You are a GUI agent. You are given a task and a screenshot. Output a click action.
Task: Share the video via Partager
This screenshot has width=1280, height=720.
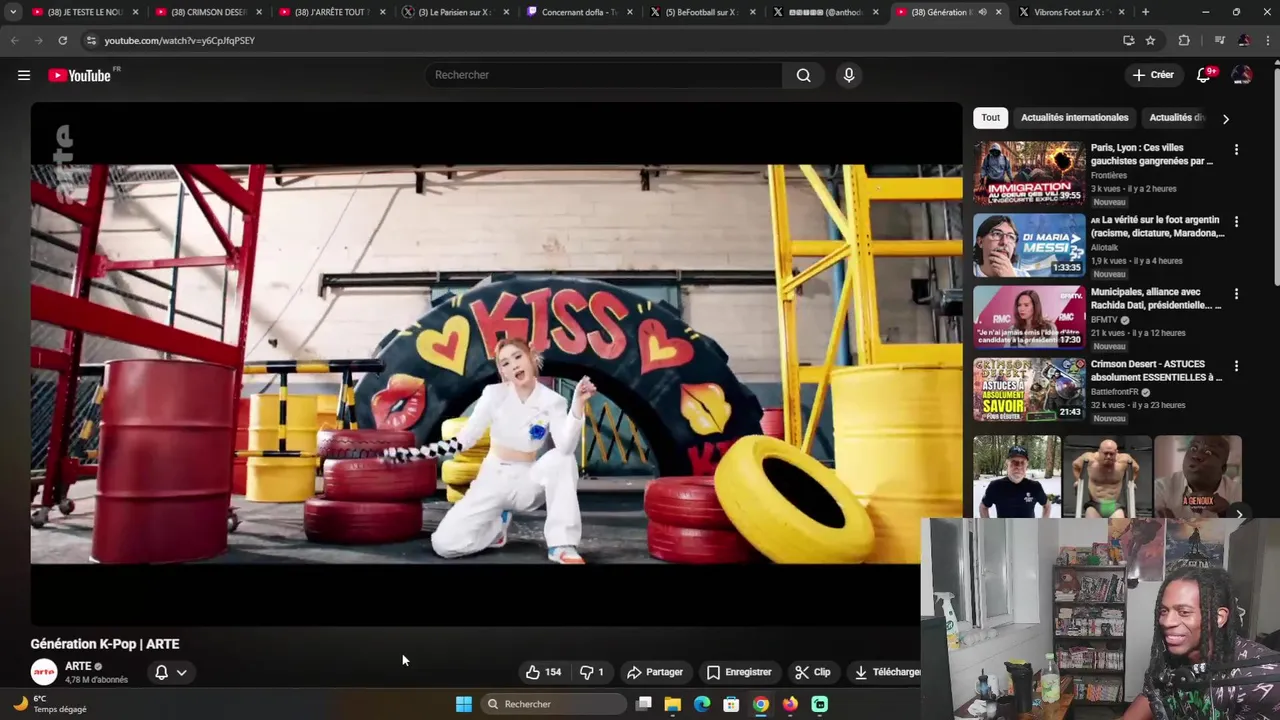tap(655, 672)
